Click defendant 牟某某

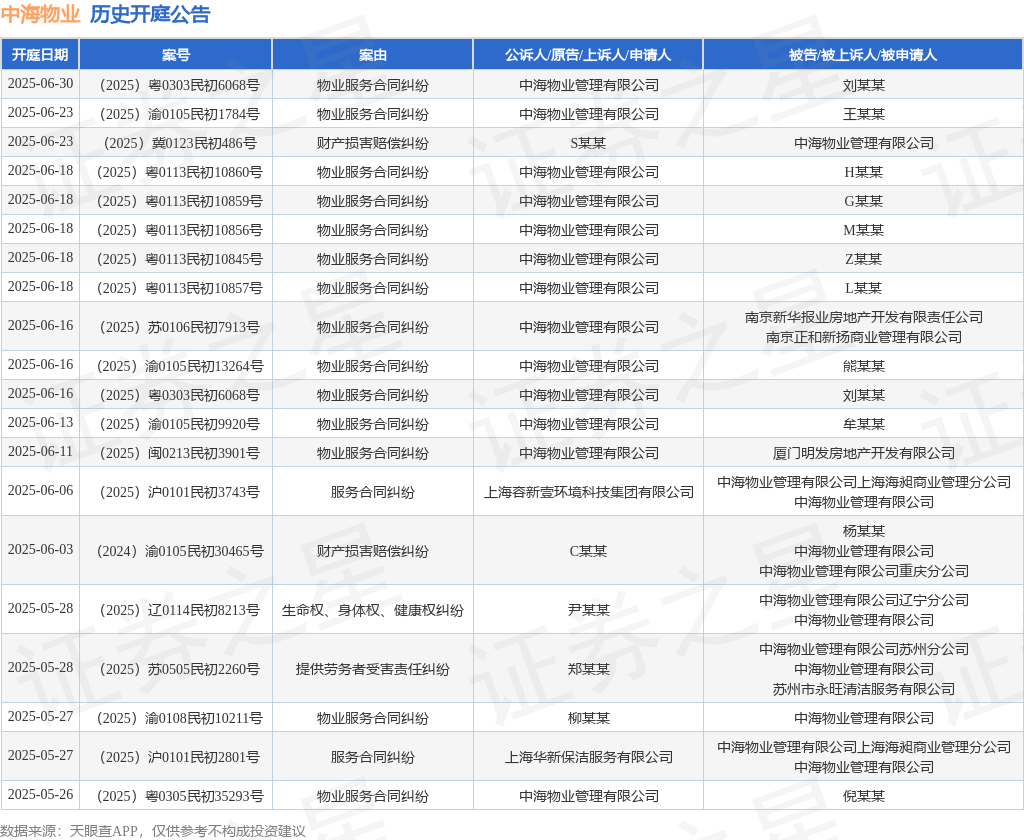pyautogui.click(x=863, y=425)
